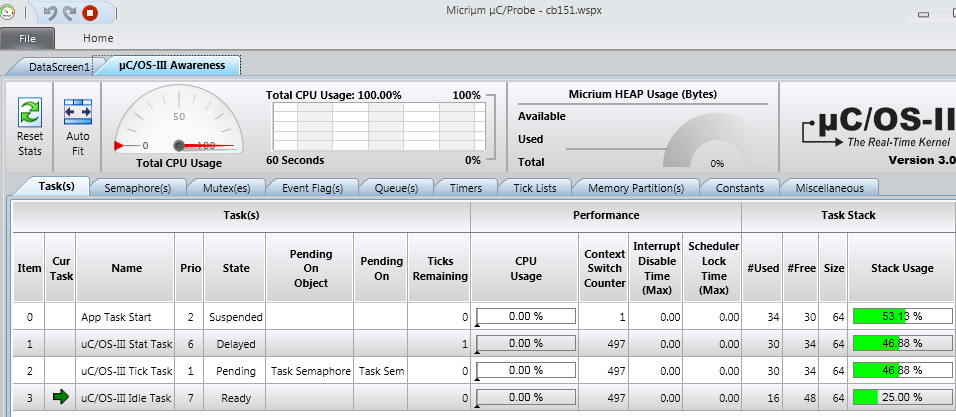Open the Constants tab

[x=740, y=188]
